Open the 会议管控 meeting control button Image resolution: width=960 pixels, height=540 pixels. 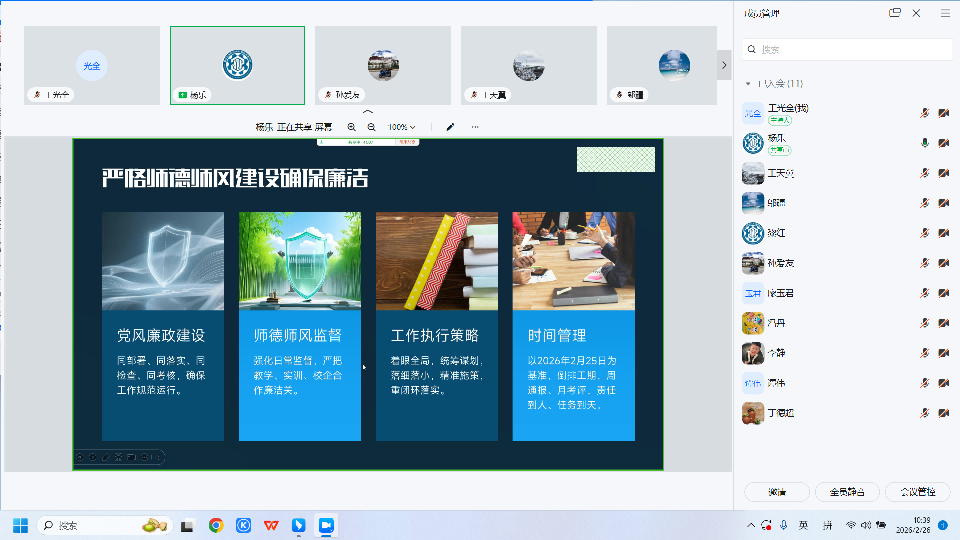pos(918,492)
